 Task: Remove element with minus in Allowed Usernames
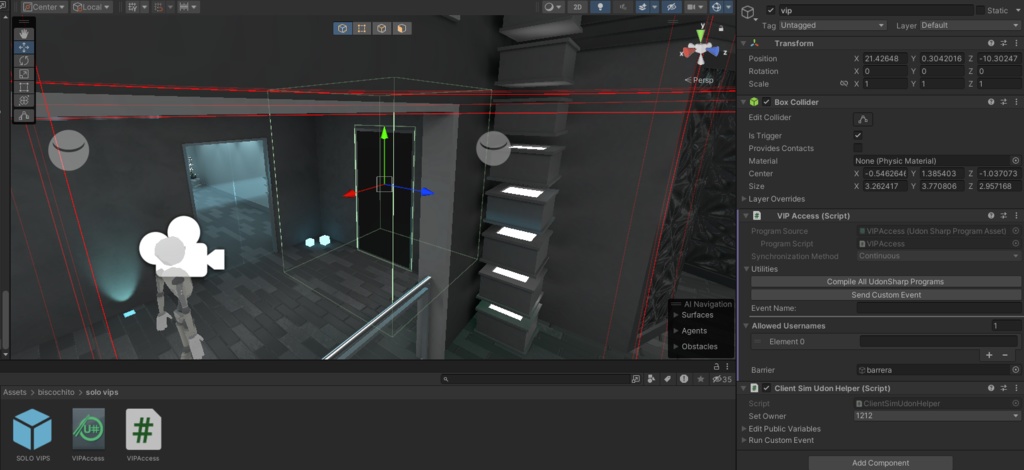click(x=1004, y=355)
